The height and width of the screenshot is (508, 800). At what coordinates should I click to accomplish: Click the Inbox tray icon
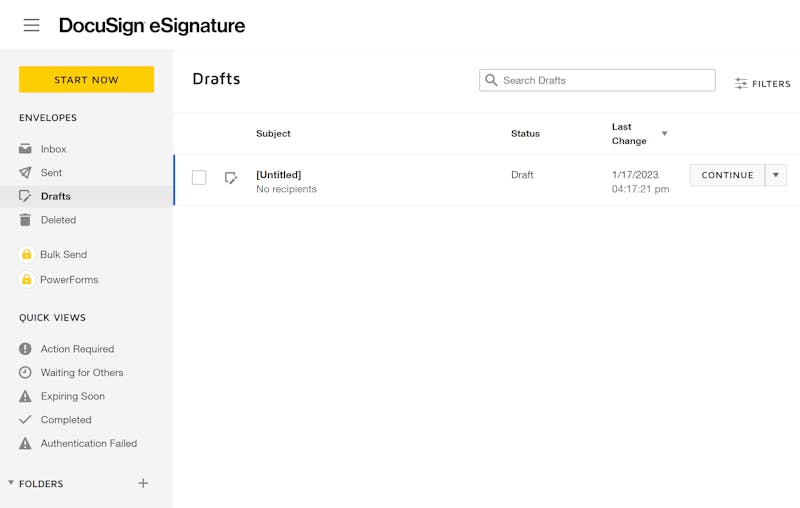coord(25,149)
